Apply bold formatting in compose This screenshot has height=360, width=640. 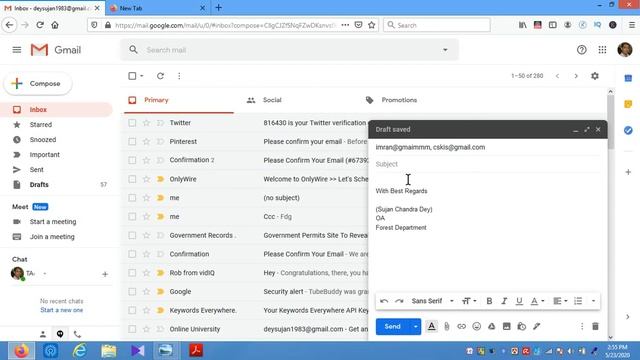tap(489, 301)
